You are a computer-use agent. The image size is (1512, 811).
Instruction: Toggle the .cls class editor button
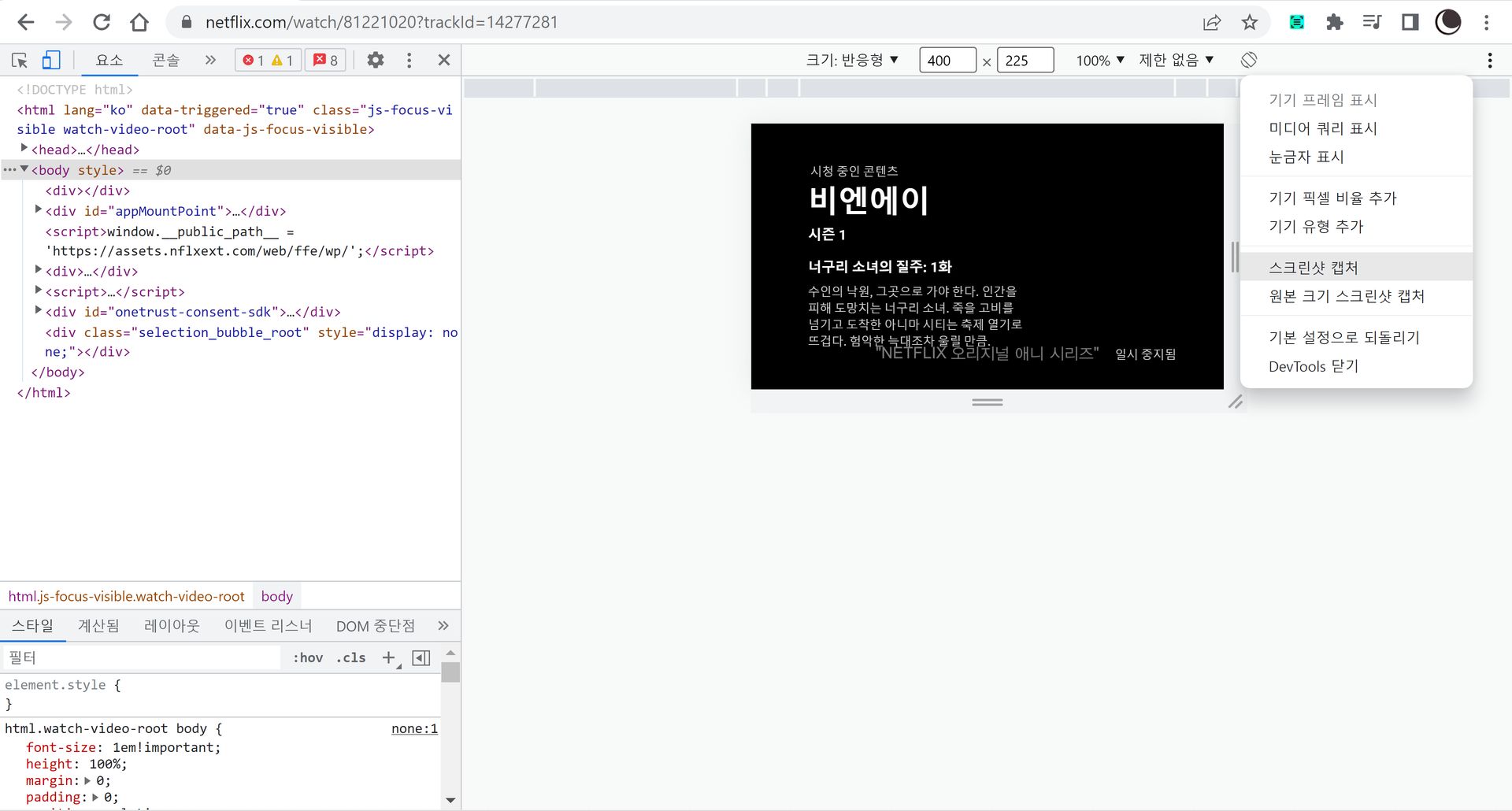click(x=350, y=657)
